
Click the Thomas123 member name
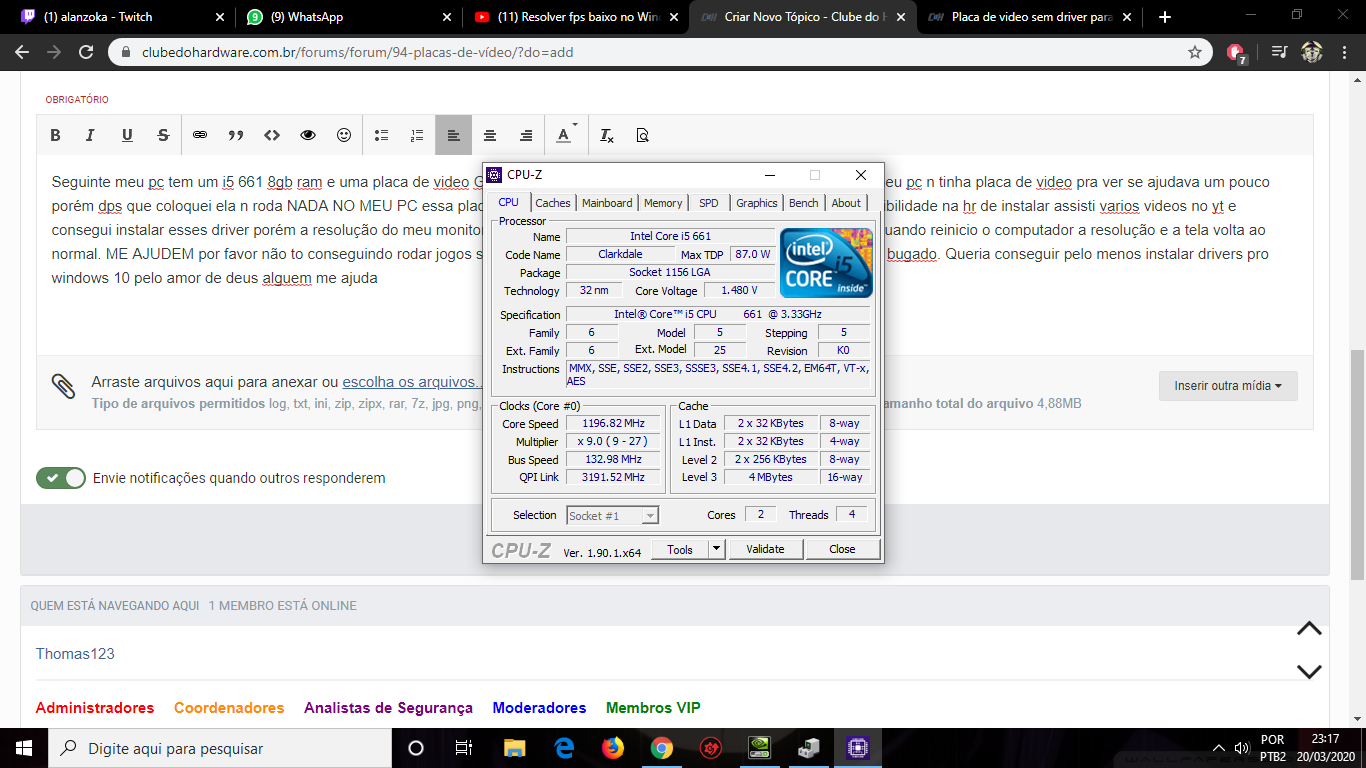pyautogui.click(x=75, y=654)
